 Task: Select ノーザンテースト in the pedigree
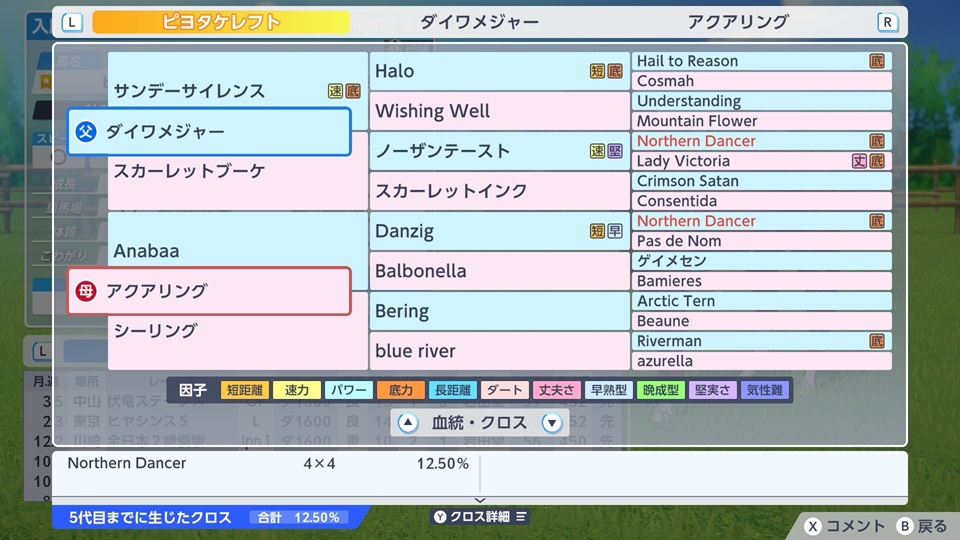coord(499,151)
